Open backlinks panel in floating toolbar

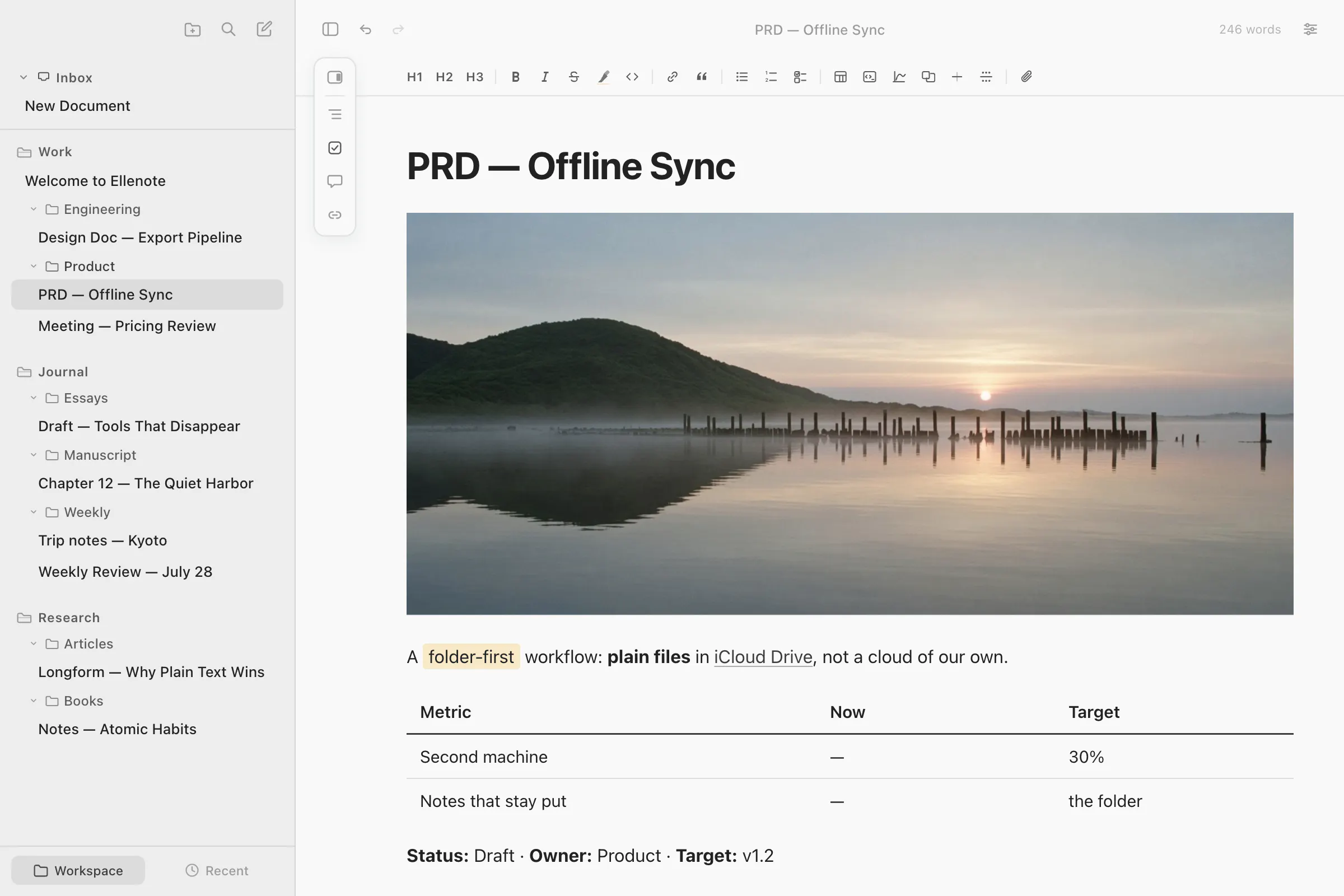click(335, 215)
